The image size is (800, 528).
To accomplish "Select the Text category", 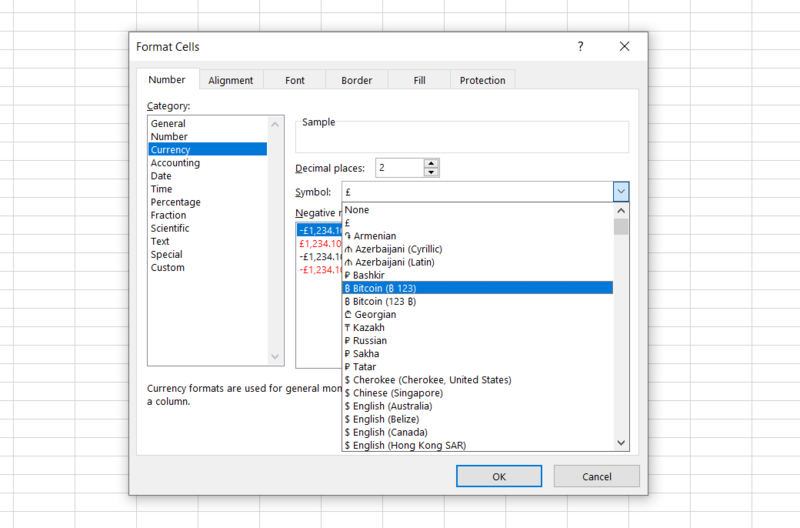I will click(208, 241).
